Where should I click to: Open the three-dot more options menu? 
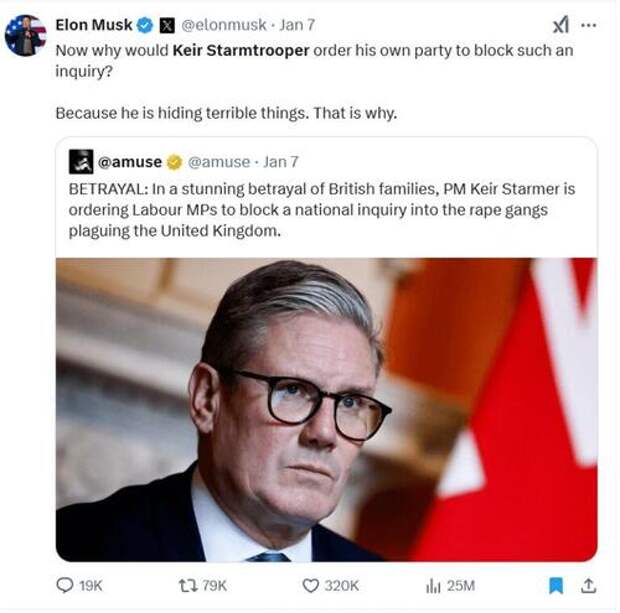(588, 25)
